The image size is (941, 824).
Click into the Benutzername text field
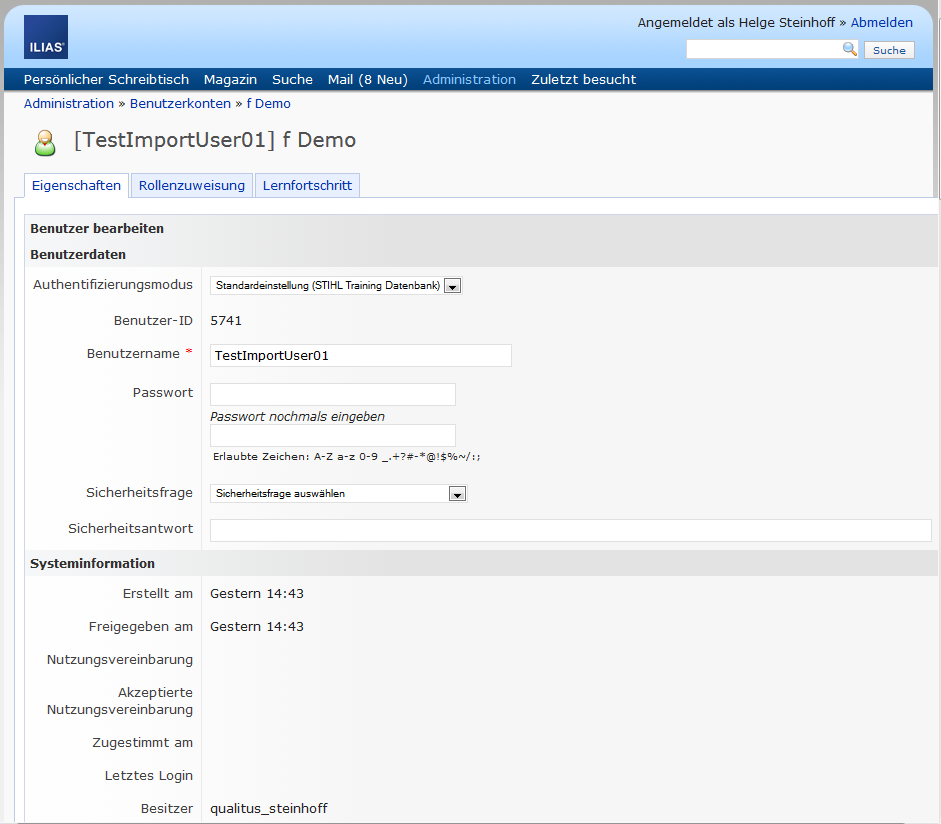[x=360, y=356]
